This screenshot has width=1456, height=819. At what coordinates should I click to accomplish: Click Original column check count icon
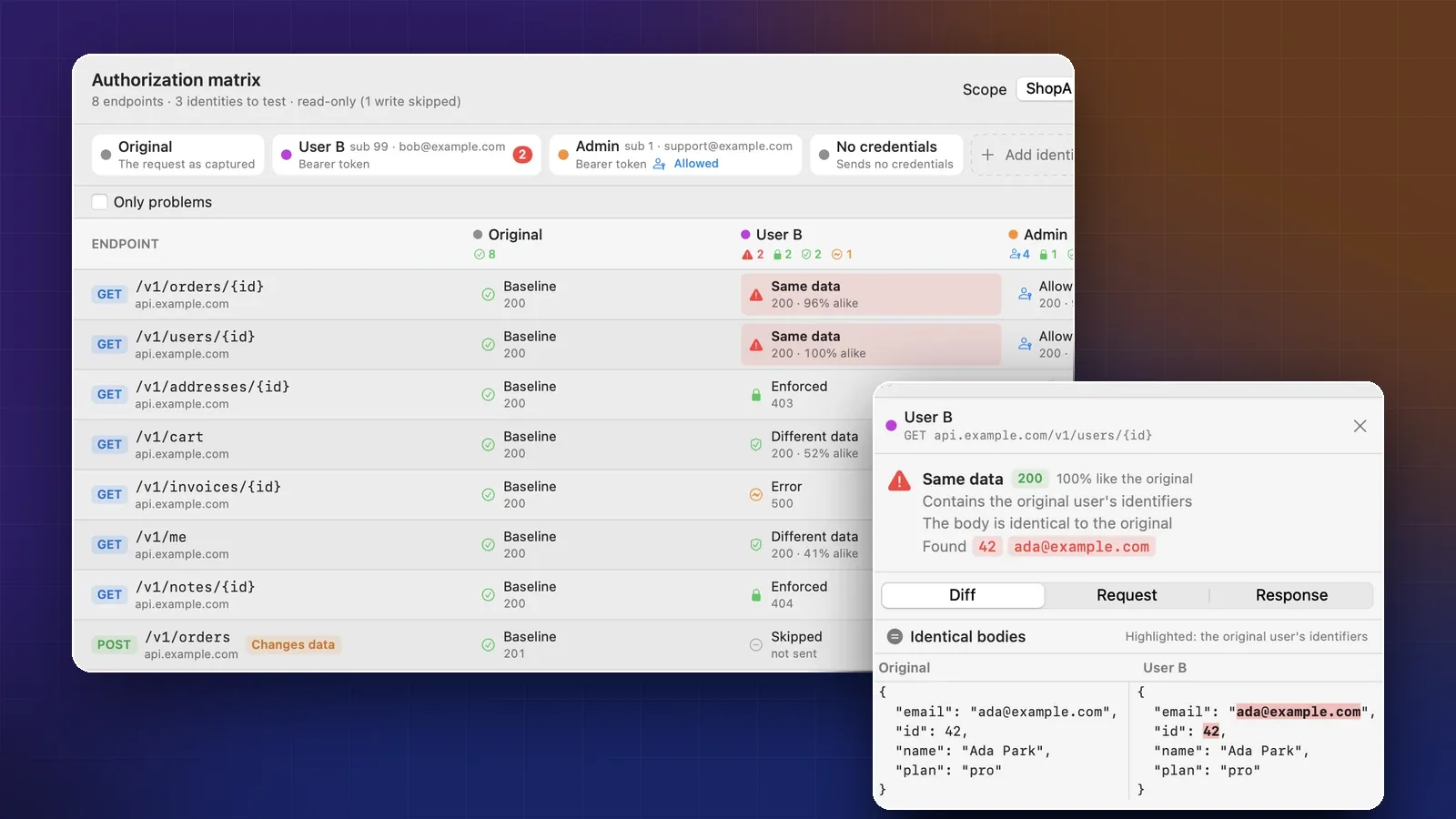tap(480, 255)
